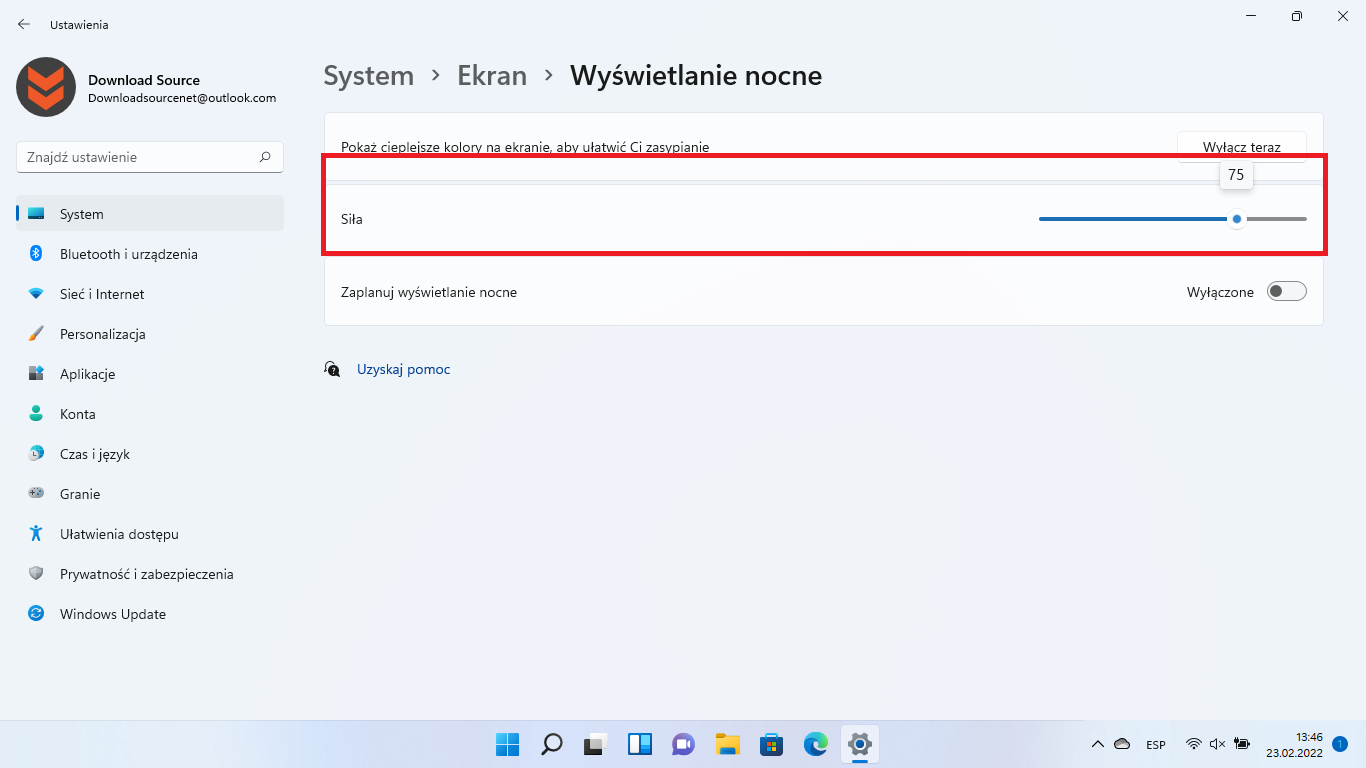This screenshot has width=1366, height=768.
Task: Click the Czas i język clock icon
Action: (36, 454)
